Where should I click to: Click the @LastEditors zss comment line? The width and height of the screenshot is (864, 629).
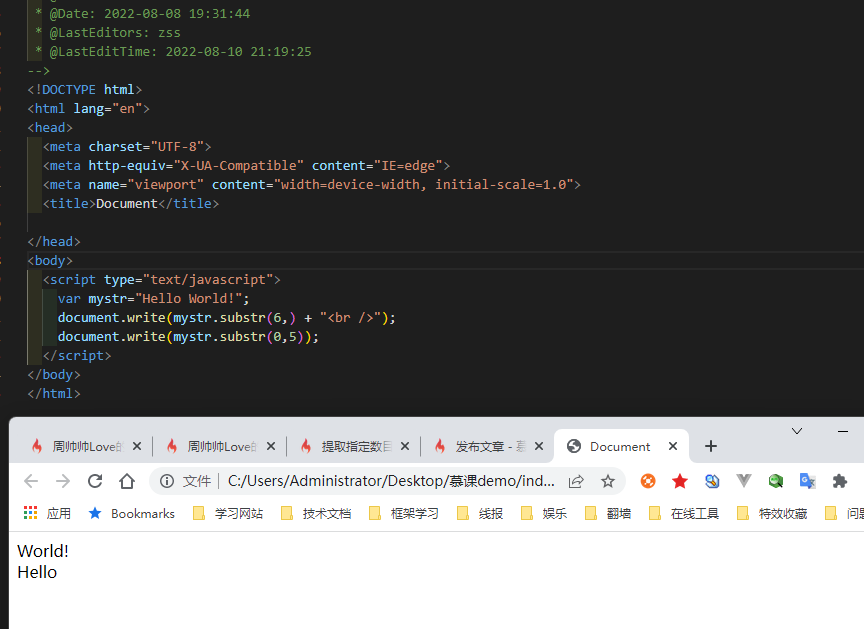coord(108,32)
